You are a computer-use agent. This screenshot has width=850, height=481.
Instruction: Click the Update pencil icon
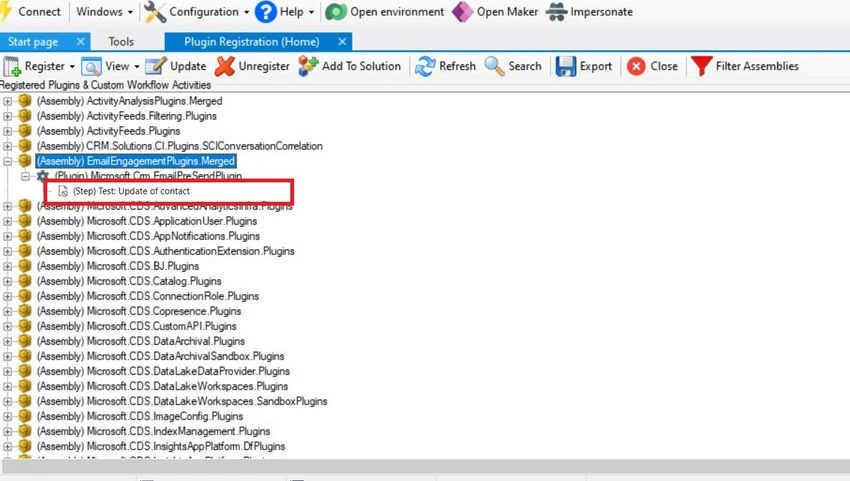(156, 66)
